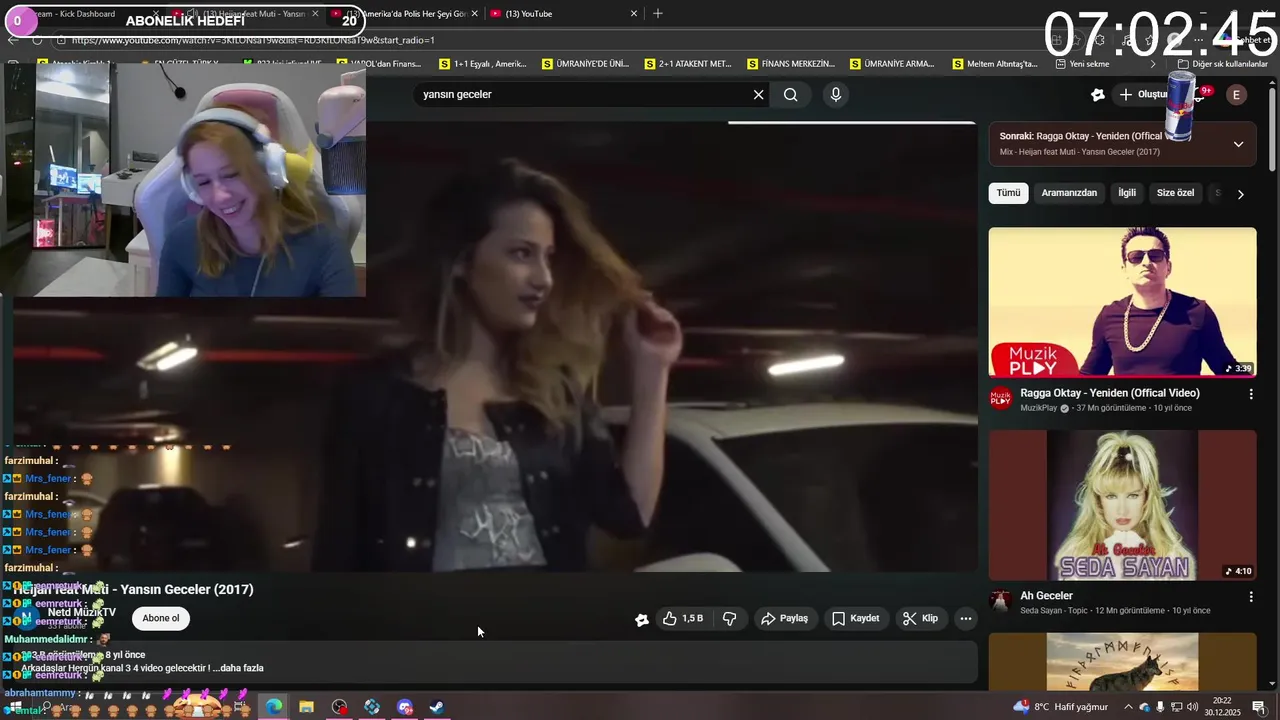The width and height of the screenshot is (1280, 720).
Task: Open the gem icon next to Oluştur
Action: 1098,95
